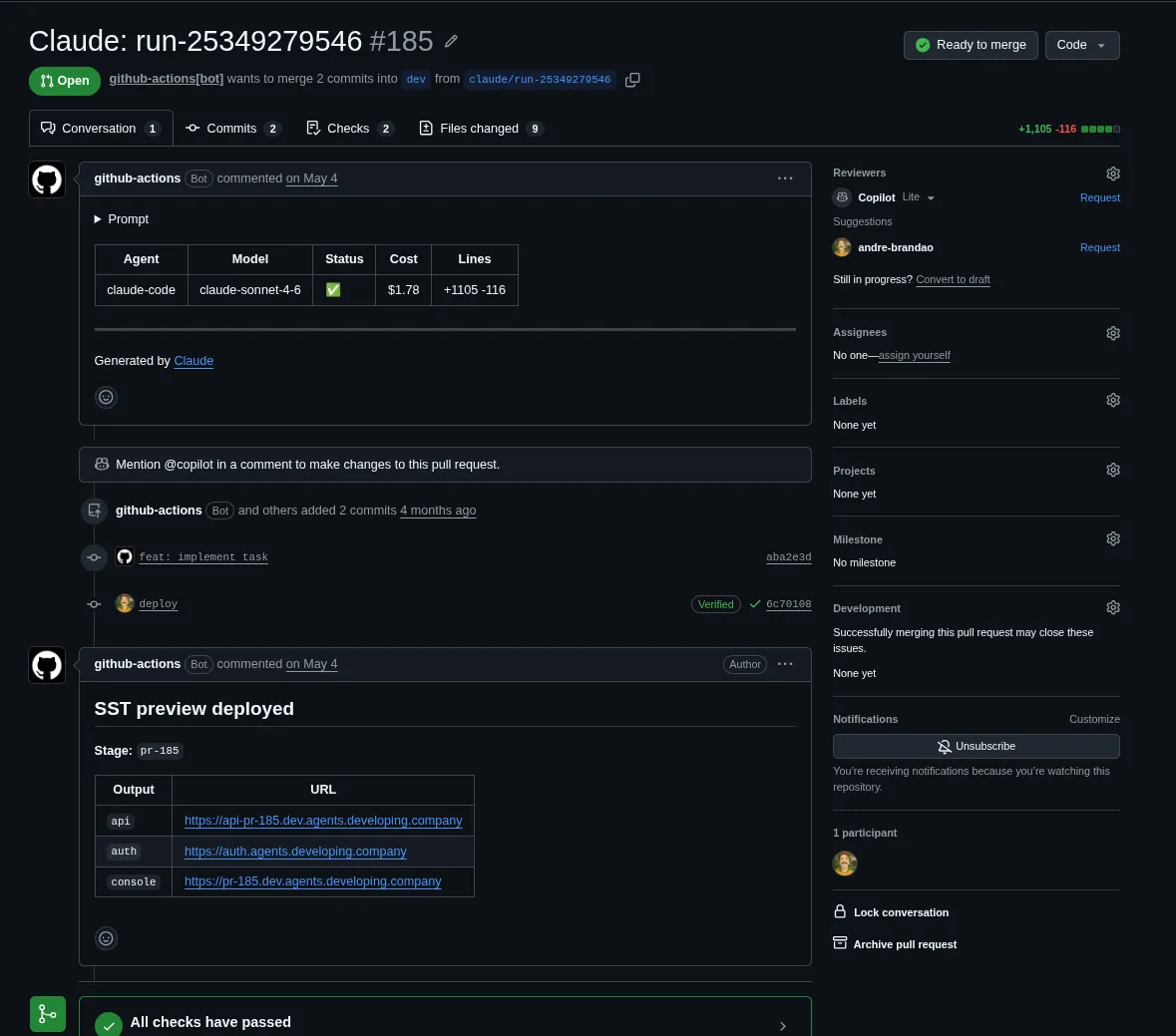Viewport: 1176px width, 1036px height.
Task: Open the Code dropdown menu
Action: pyautogui.click(x=1081, y=45)
